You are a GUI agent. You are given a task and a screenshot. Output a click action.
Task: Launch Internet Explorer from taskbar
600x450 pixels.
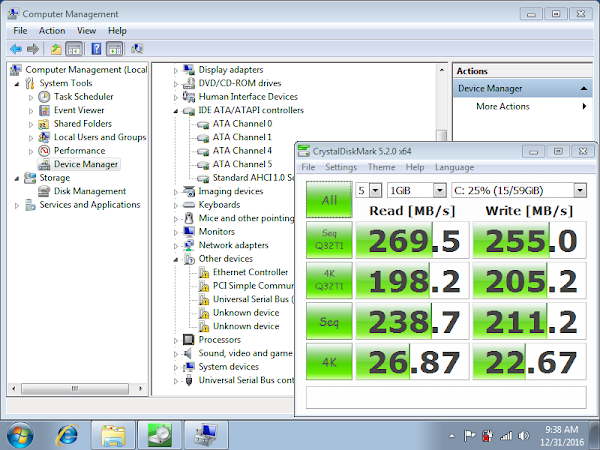coord(67,435)
